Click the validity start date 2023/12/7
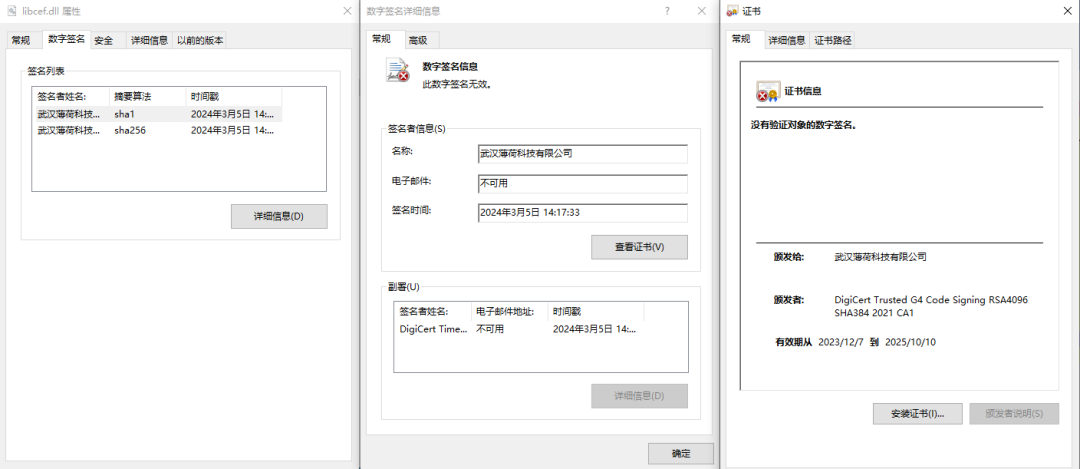The image size is (1080, 469). coord(841,342)
